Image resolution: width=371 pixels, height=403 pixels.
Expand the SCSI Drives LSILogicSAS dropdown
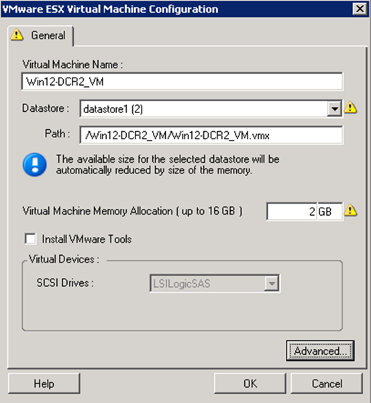[x=215, y=284]
